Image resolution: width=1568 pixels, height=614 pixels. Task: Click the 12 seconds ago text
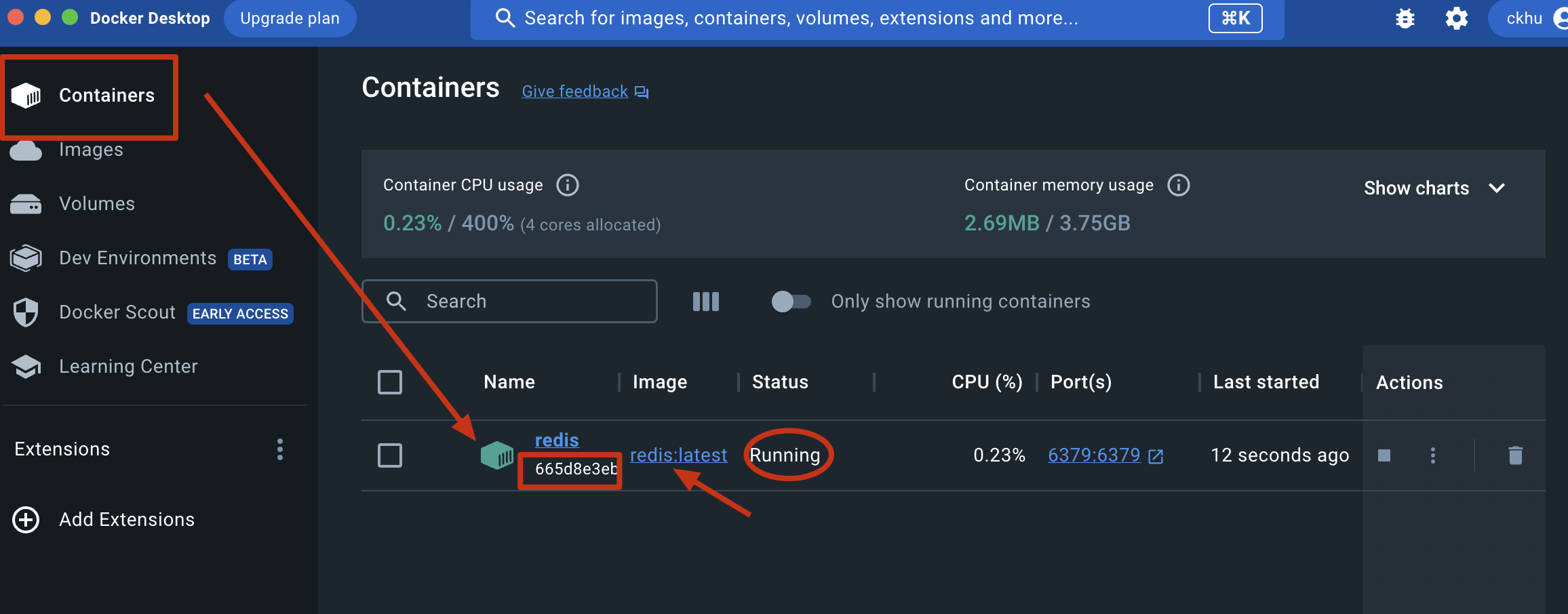1280,455
